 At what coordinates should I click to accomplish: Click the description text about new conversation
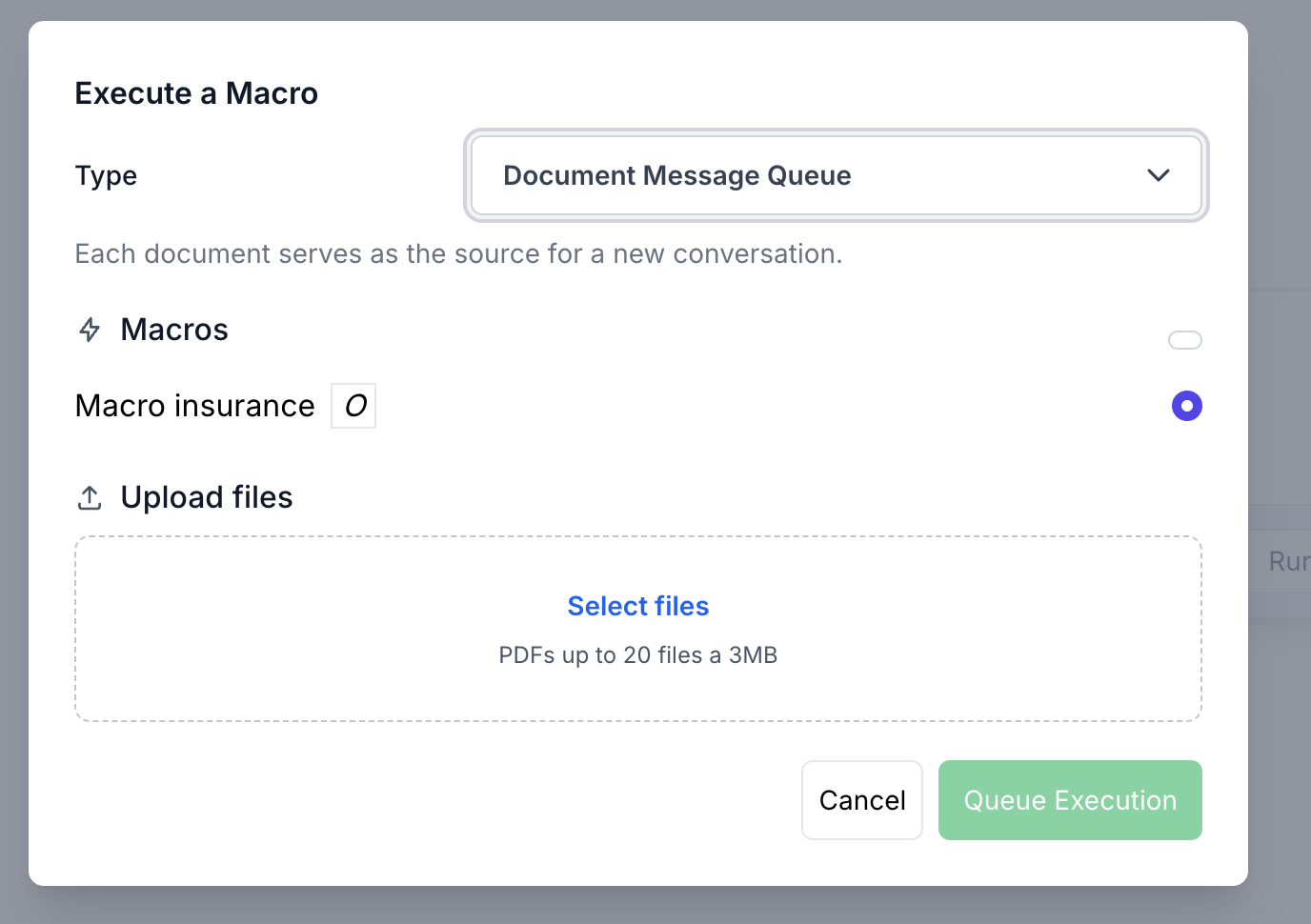point(458,253)
